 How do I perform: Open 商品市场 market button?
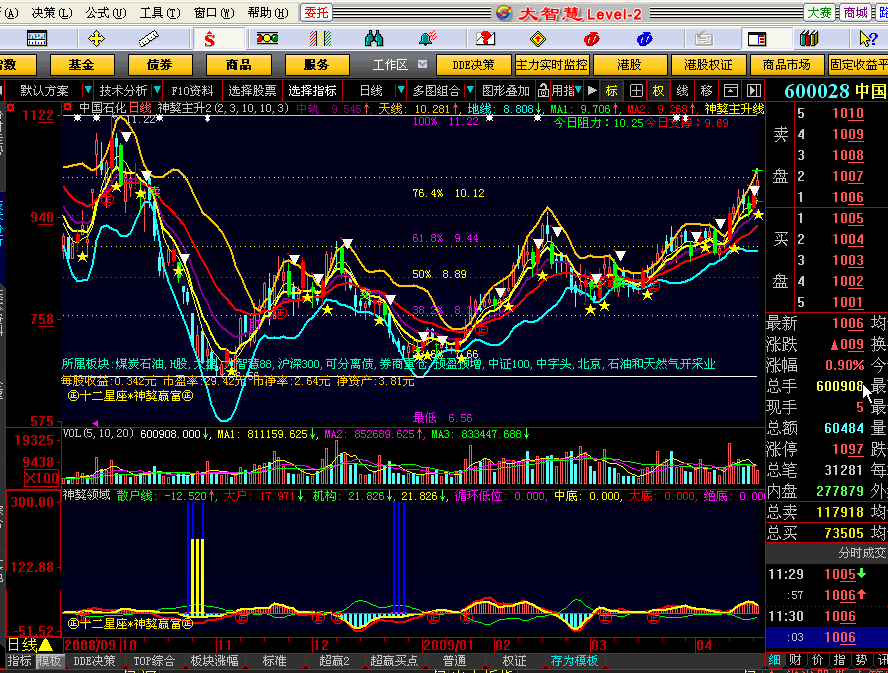click(x=786, y=65)
